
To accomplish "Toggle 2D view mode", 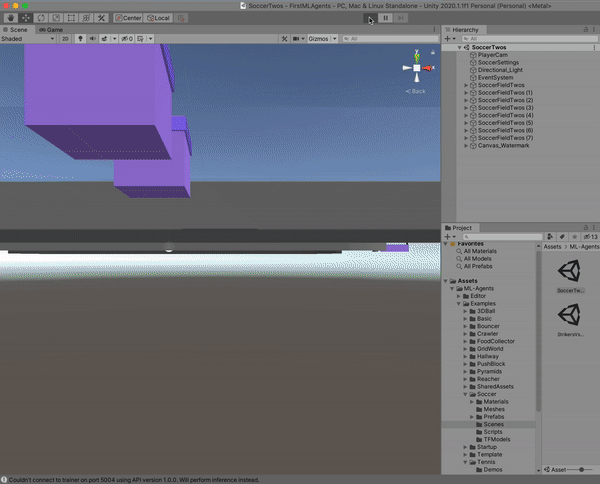I will (x=65, y=39).
